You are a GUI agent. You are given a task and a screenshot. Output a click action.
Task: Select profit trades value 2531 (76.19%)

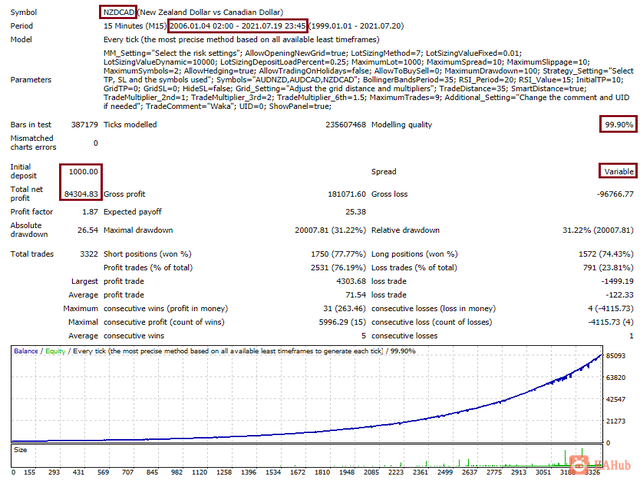point(338,268)
